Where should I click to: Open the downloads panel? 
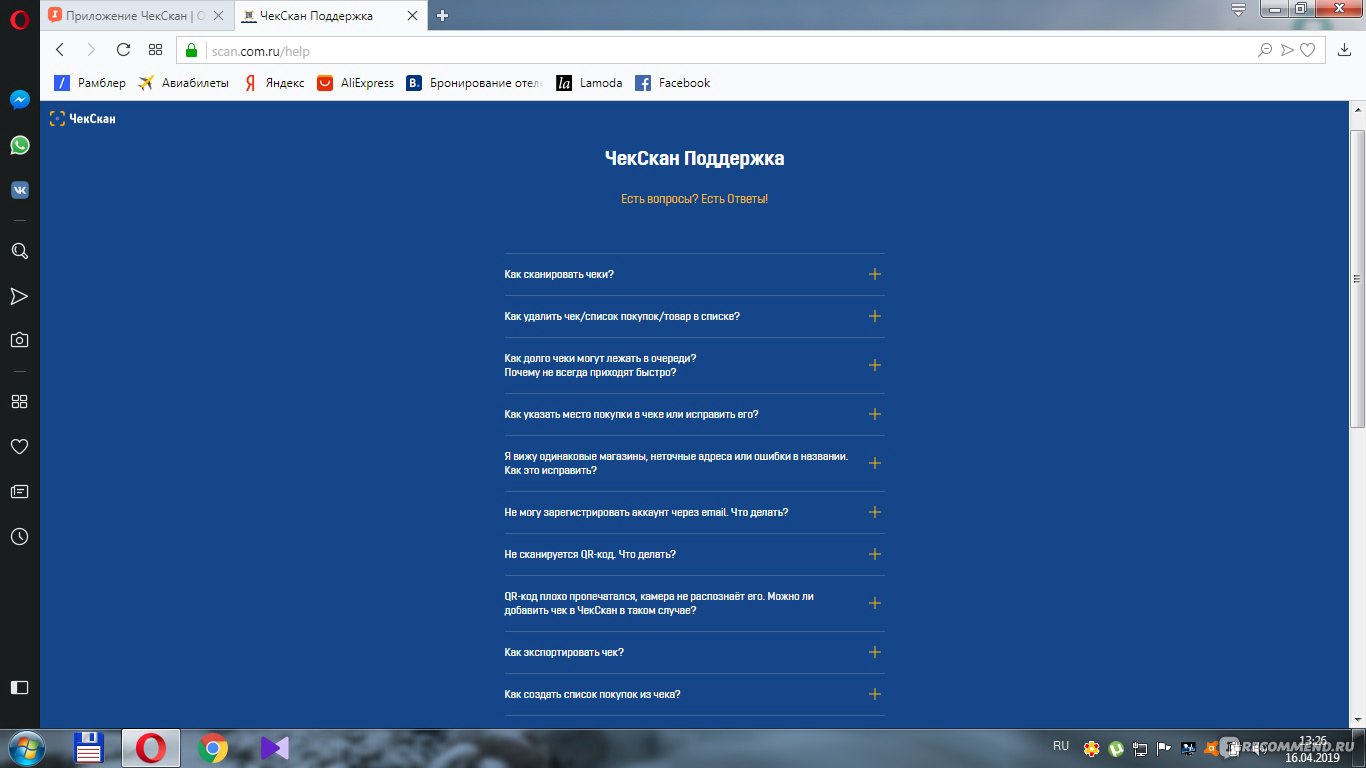(1345, 50)
